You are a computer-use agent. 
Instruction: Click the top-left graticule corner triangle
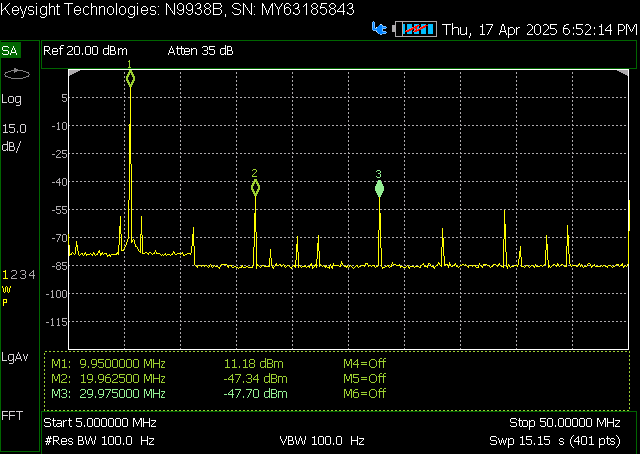[x=74, y=73]
